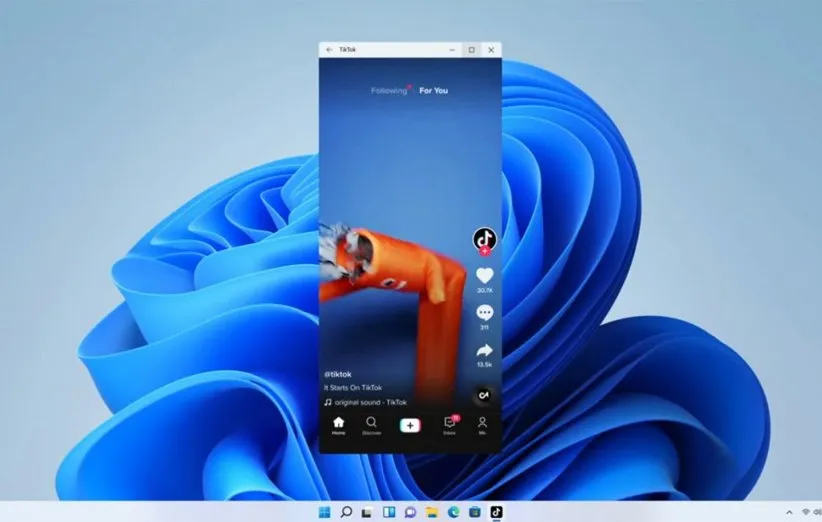Maximize the TikTok window
The height and width of the screenshot is (522, 822).
pos(471,49)
